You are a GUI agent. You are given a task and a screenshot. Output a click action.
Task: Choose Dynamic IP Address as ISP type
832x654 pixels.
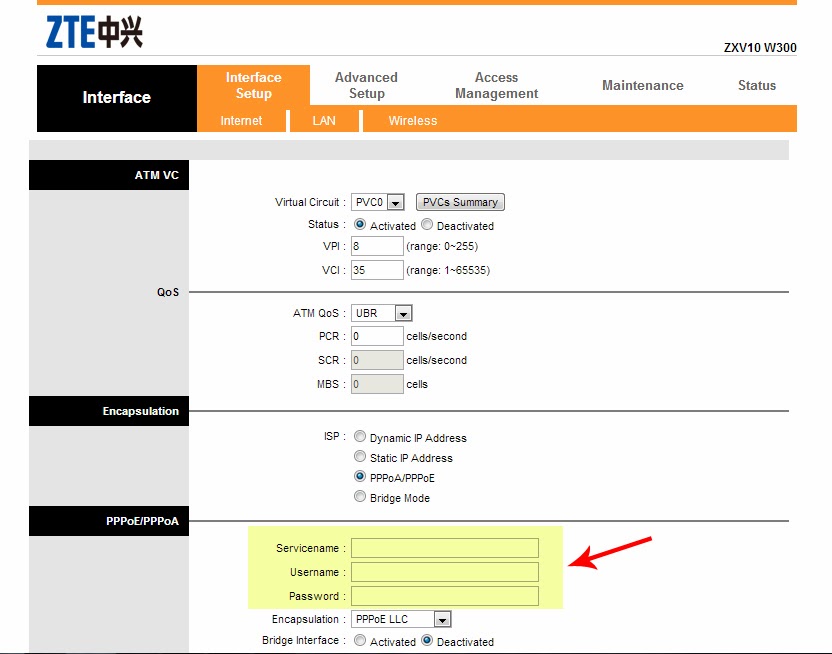point(359,436)
